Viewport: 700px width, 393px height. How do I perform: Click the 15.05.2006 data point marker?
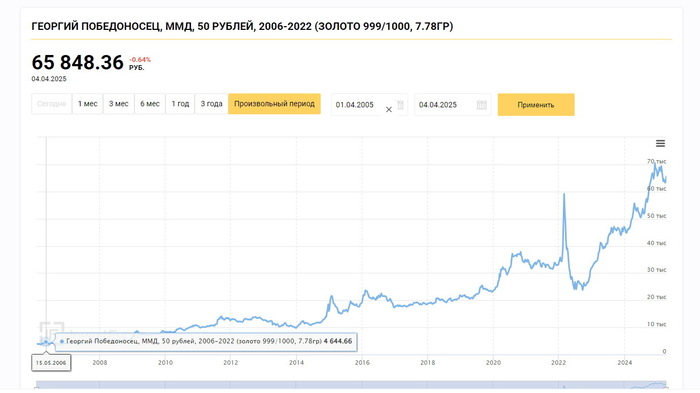(x=46, y=342)
